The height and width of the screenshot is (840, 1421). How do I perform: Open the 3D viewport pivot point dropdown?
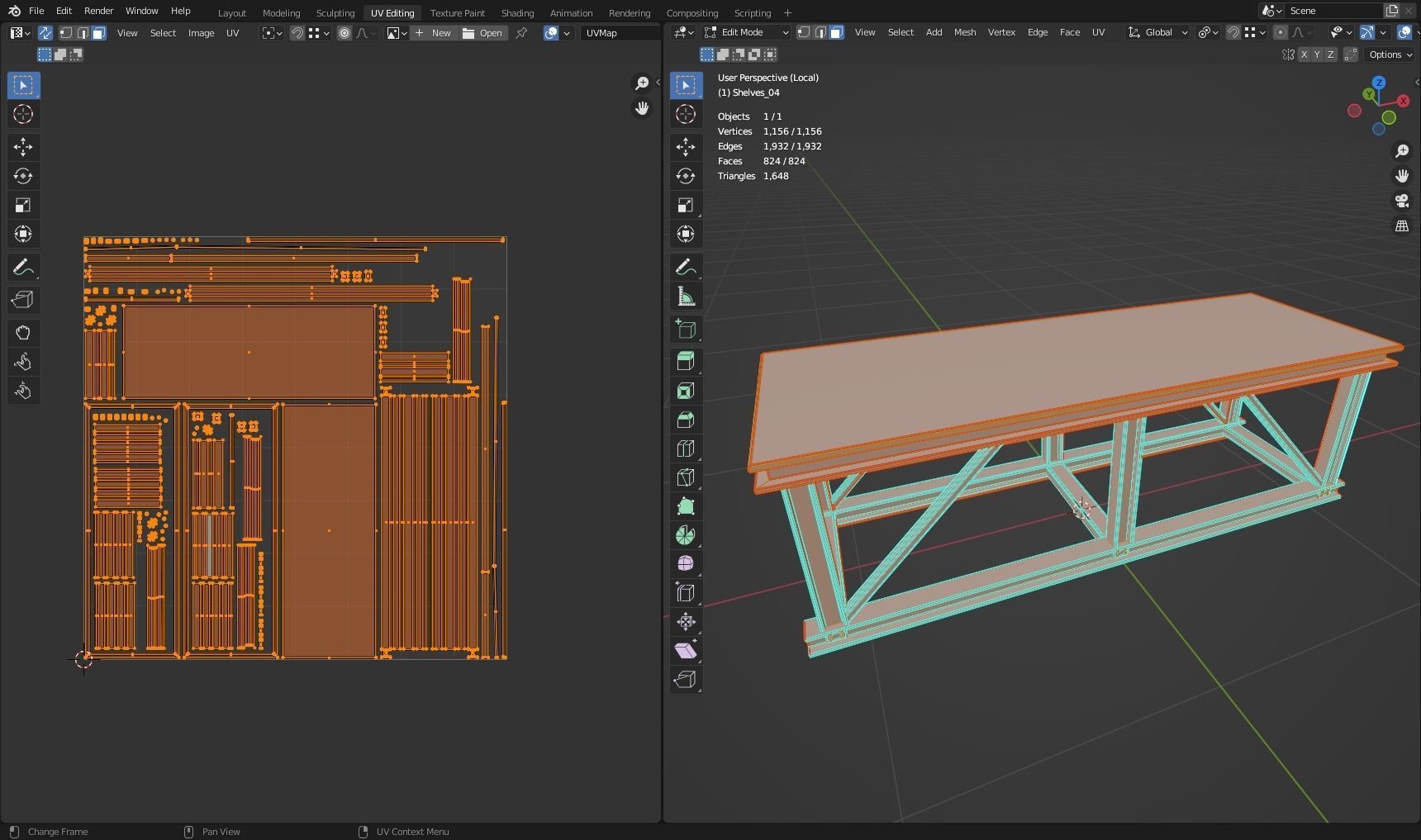(1208, 32)
